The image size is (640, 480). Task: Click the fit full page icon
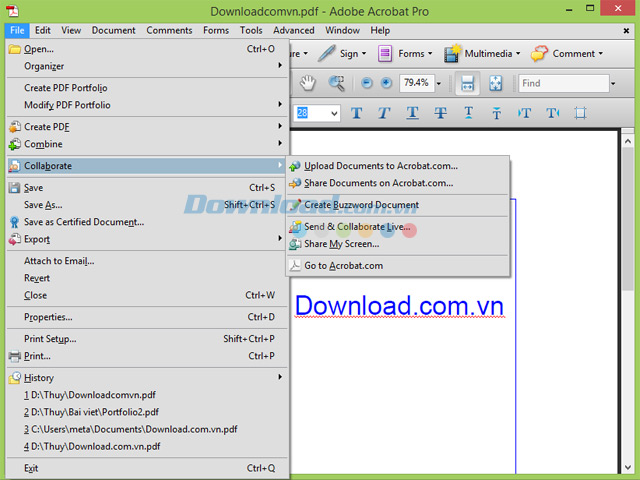[x=496, y=83]
